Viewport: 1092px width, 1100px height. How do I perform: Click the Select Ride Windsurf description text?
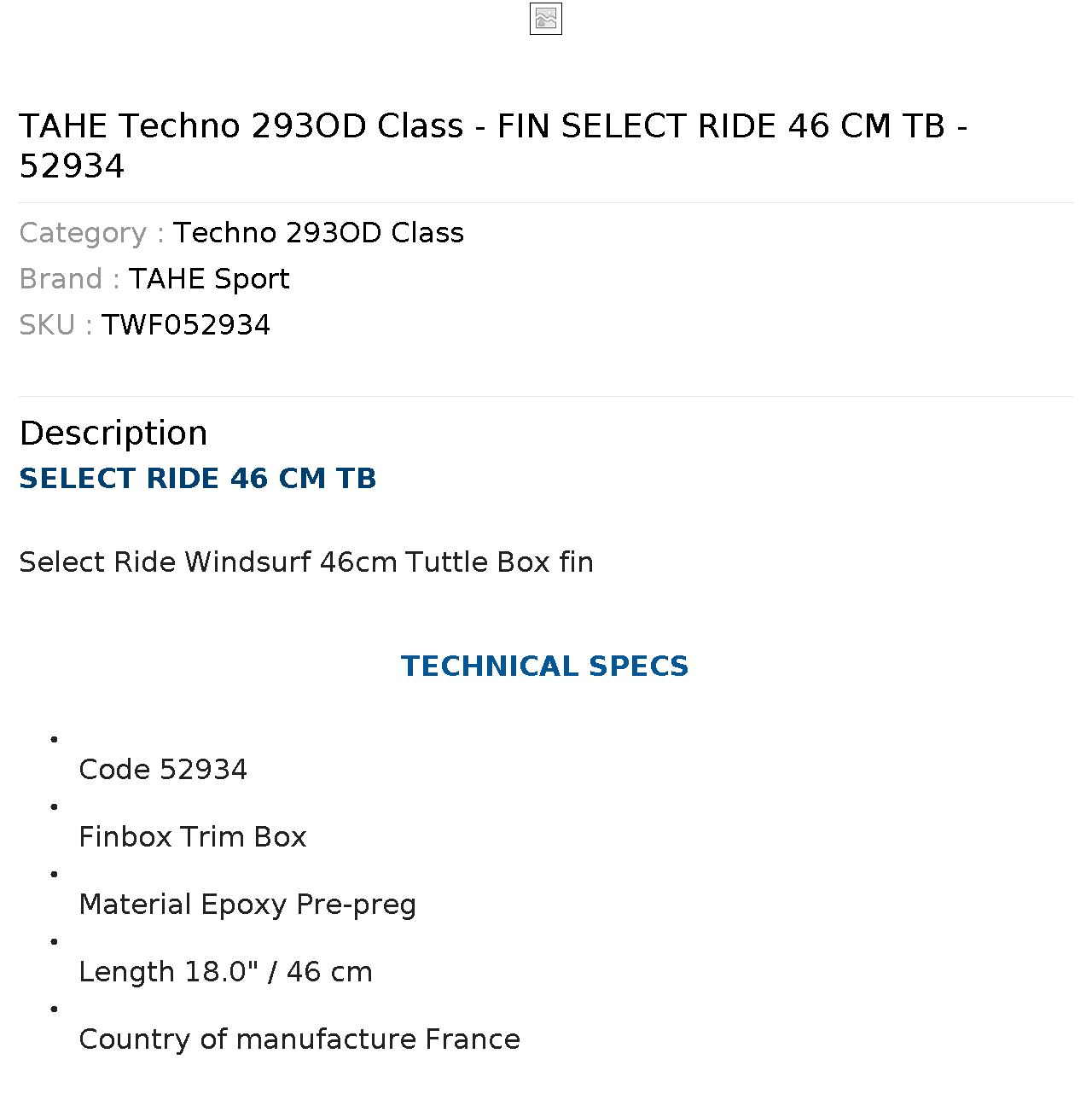pos(306,562)
